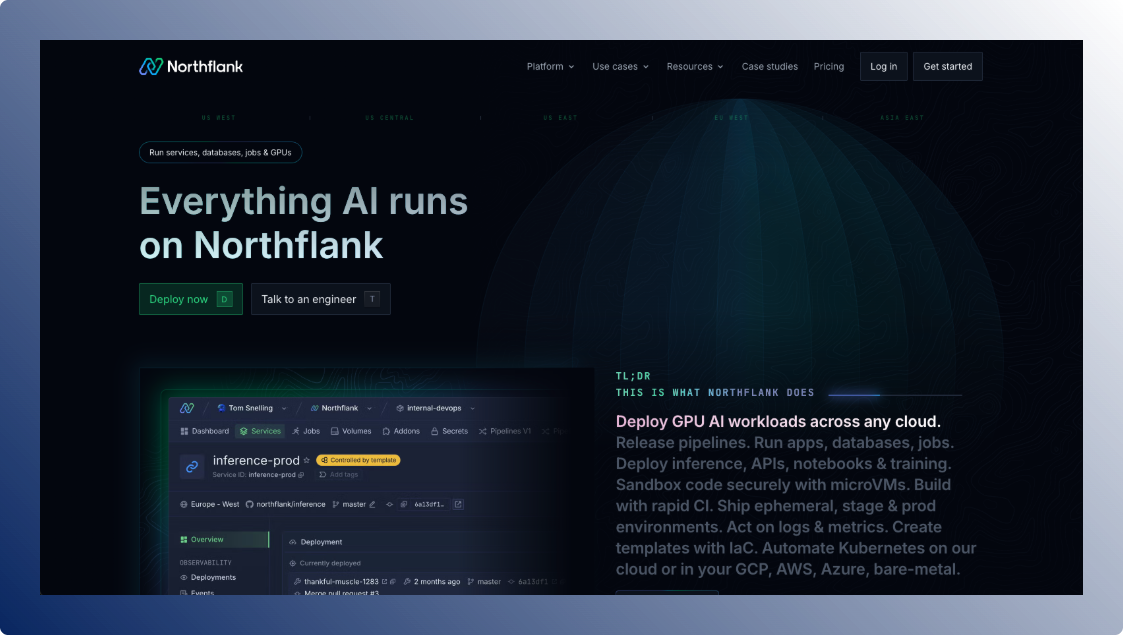Open the commit in external link icon

458,505
